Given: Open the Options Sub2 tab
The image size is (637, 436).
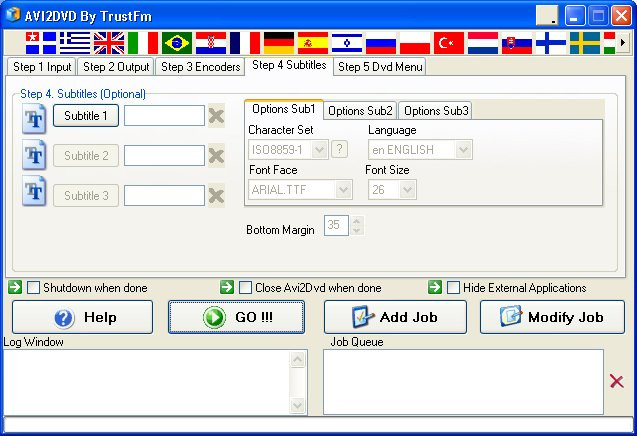Looking at the screenshot, I should point(360,111).
